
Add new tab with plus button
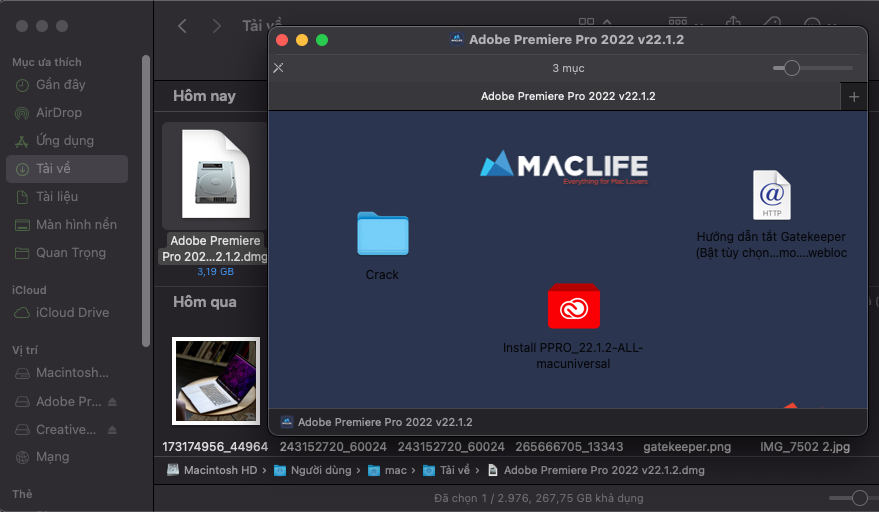(x=854, y=96)
